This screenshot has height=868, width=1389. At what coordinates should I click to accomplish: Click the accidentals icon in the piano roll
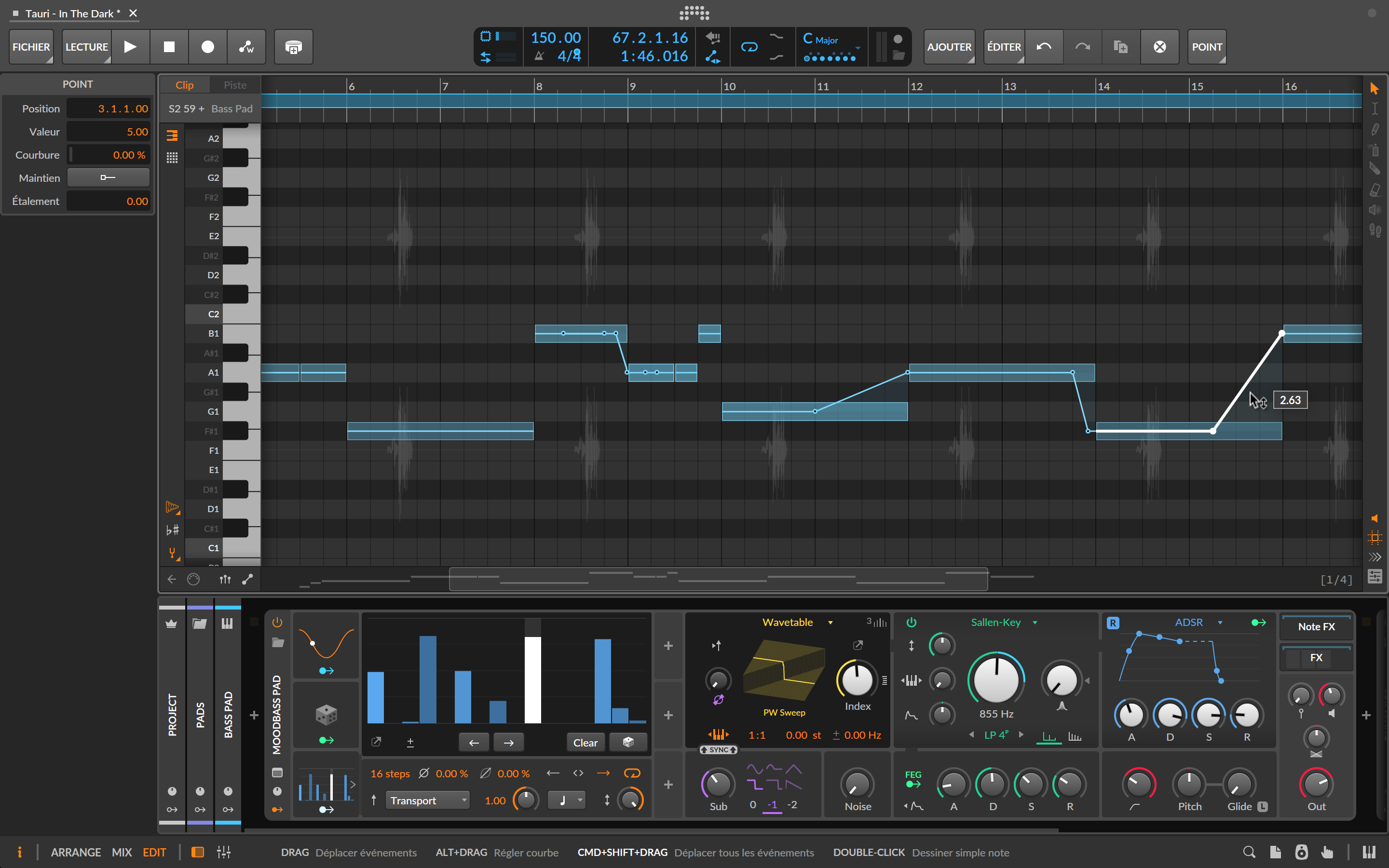click(172, 529)
